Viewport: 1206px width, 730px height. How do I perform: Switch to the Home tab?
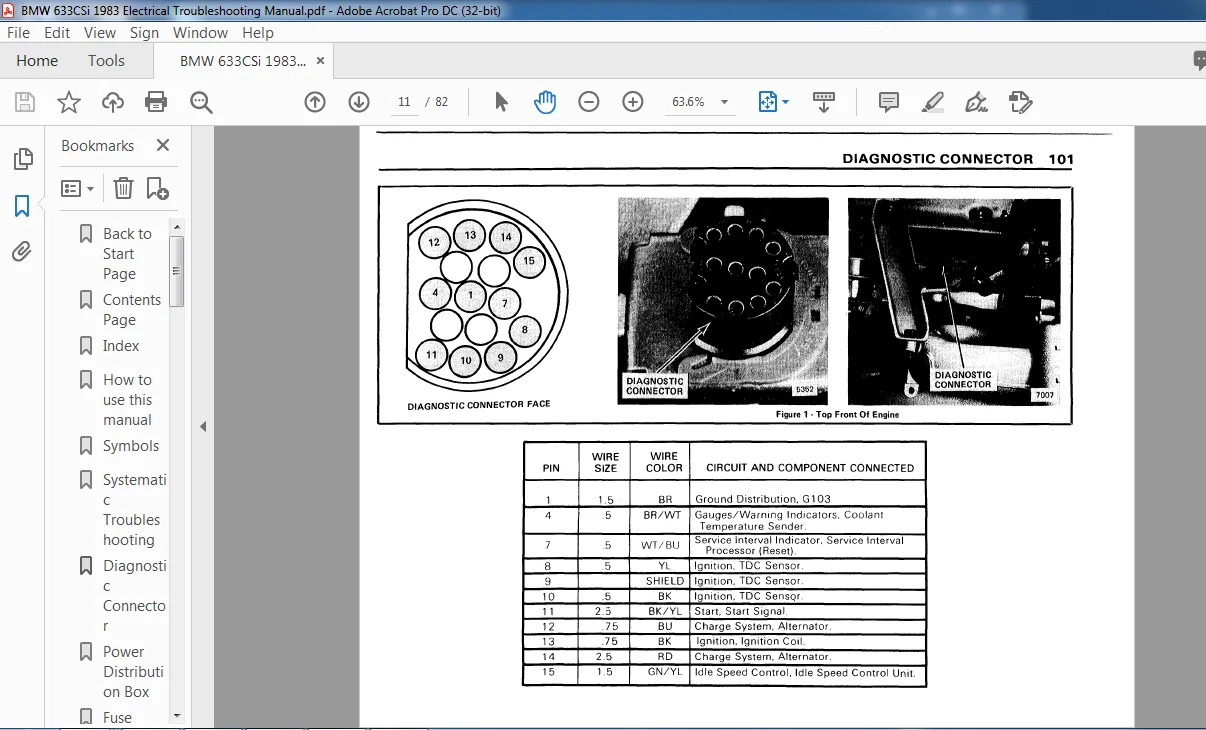click(x=37, y=61)
